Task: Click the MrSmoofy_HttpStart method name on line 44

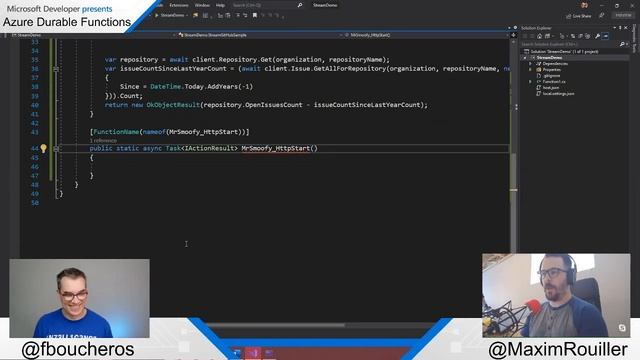Action: click(276, 149)
